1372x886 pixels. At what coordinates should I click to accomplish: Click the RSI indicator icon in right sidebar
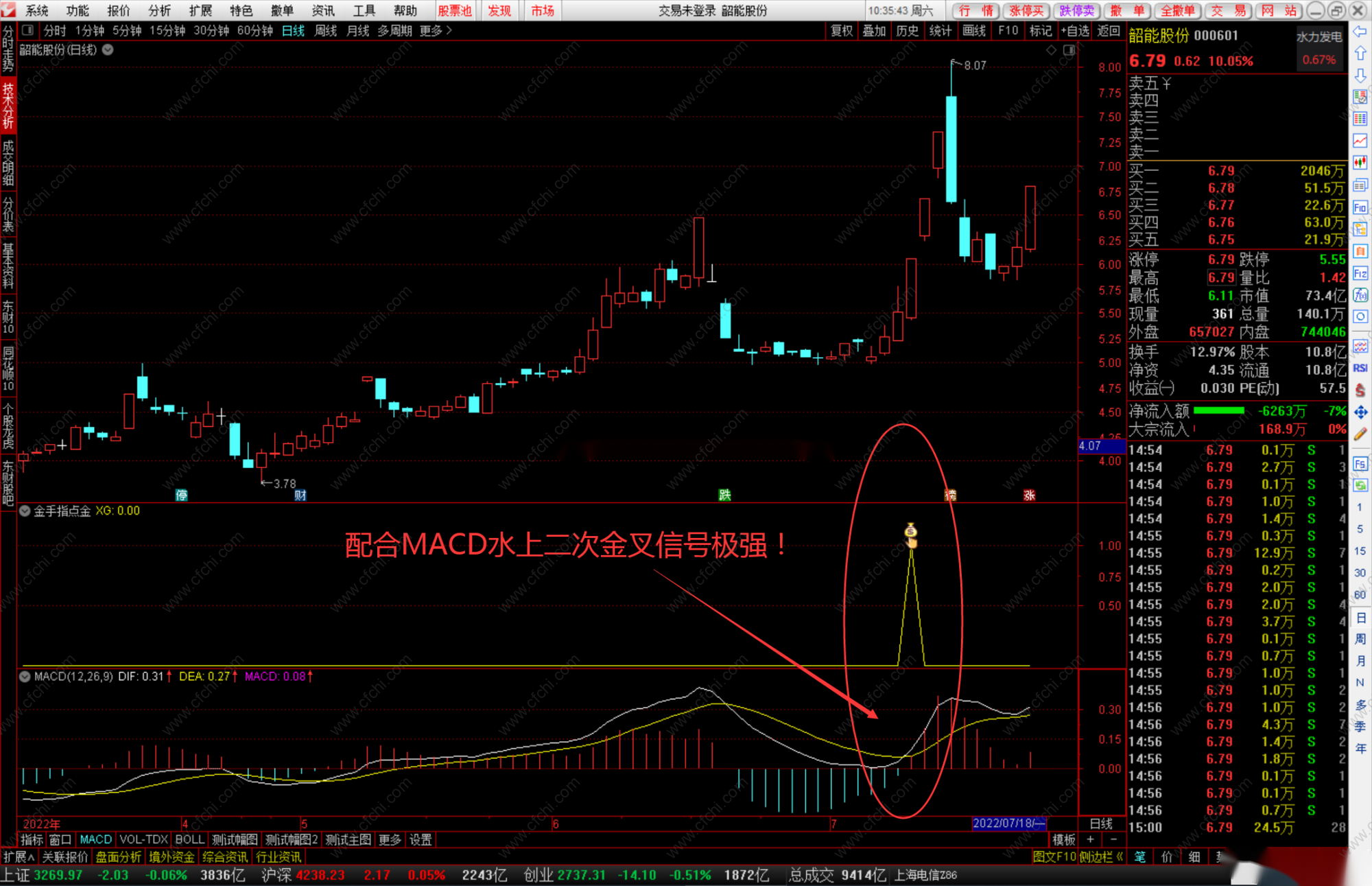pos(1360,369)
